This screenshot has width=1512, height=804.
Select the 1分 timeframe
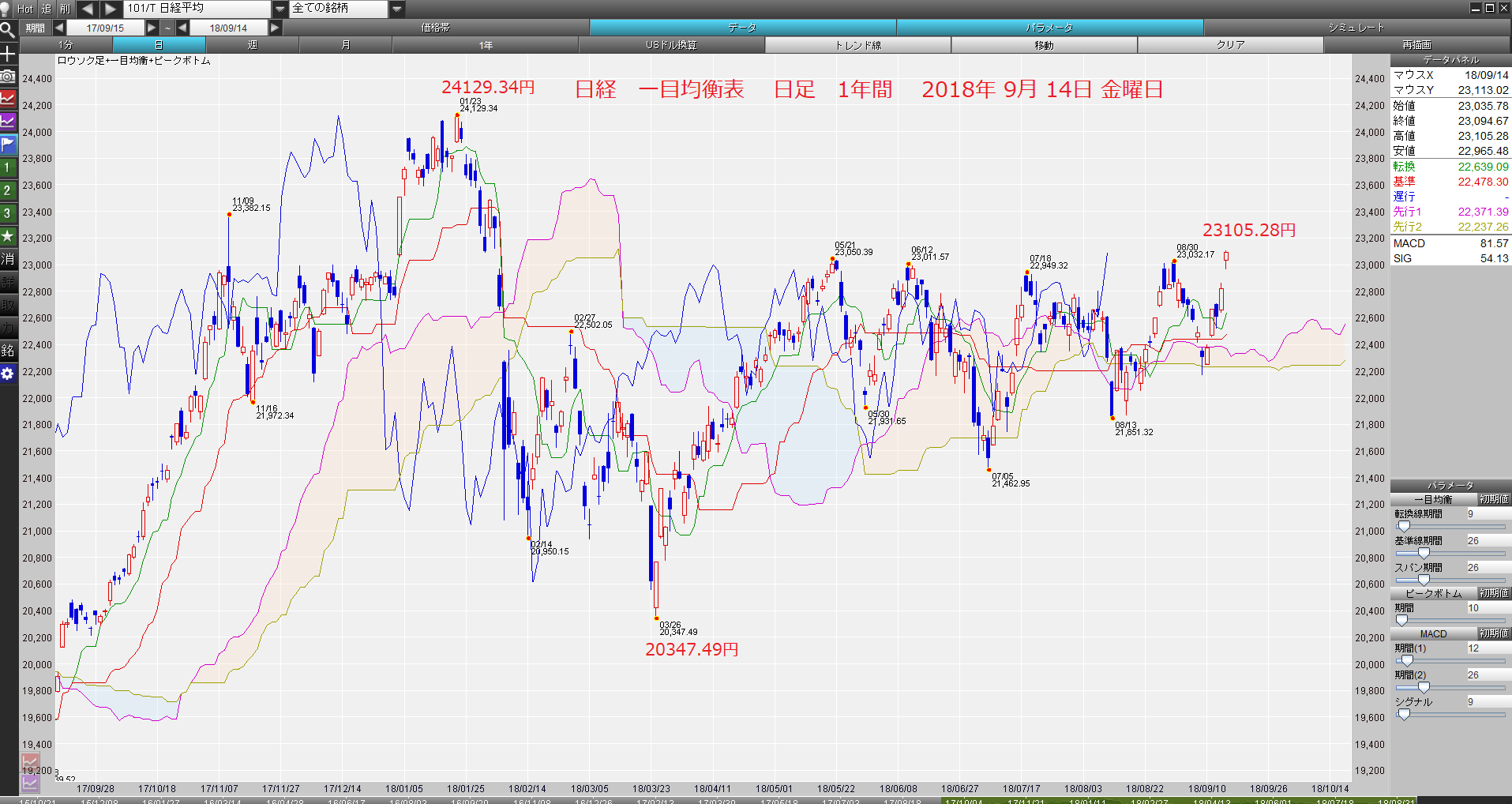point(66,45)
